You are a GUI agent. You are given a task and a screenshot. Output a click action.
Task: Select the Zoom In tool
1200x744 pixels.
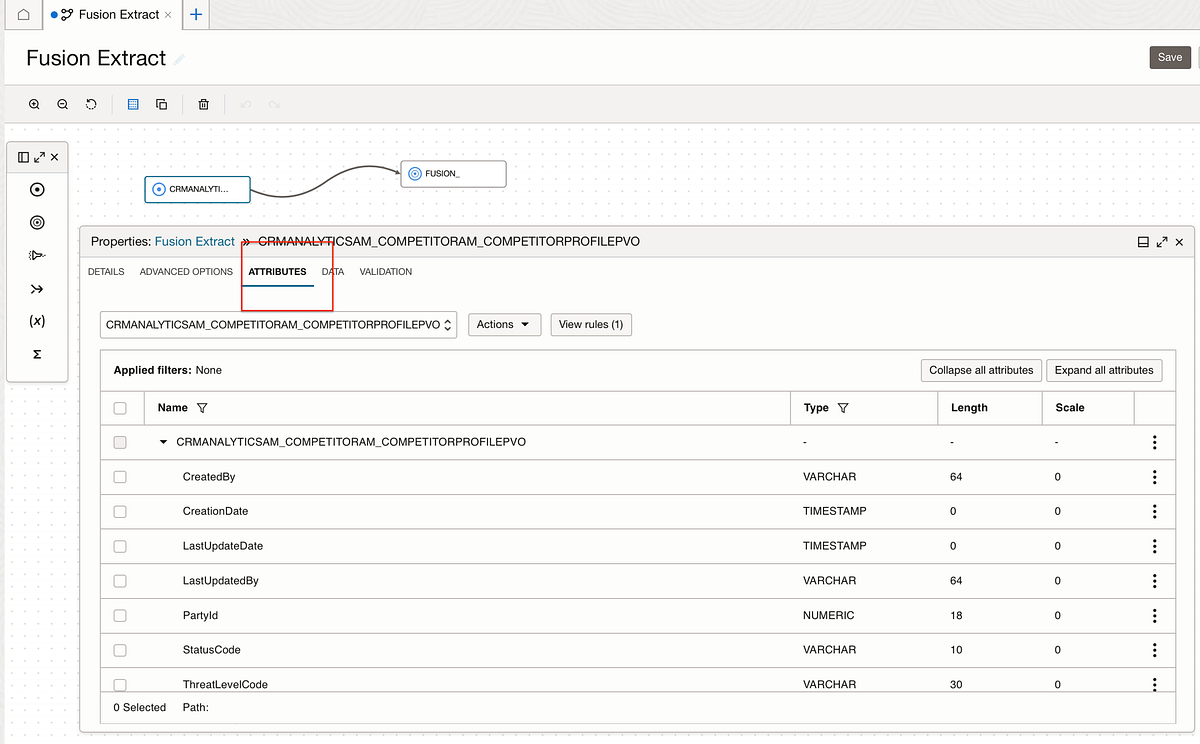click(x=34, y=104)
